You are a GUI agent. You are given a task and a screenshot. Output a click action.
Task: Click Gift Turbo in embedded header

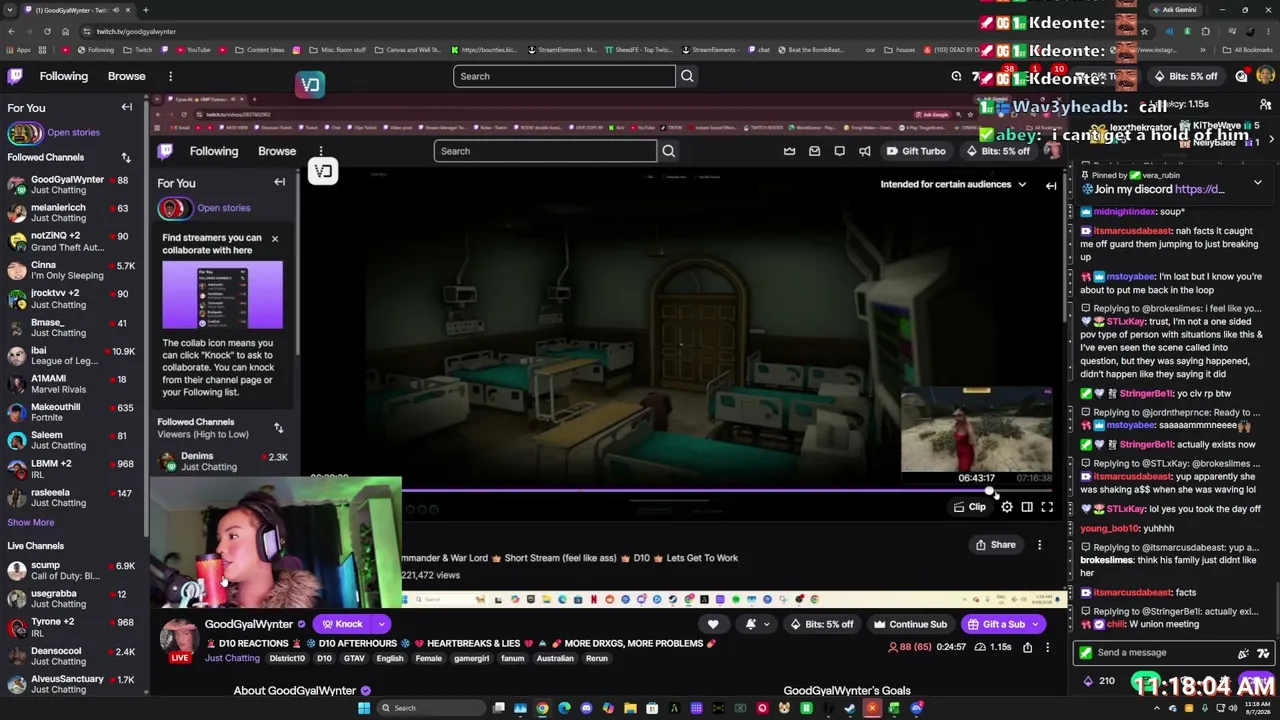coord(916,151)
